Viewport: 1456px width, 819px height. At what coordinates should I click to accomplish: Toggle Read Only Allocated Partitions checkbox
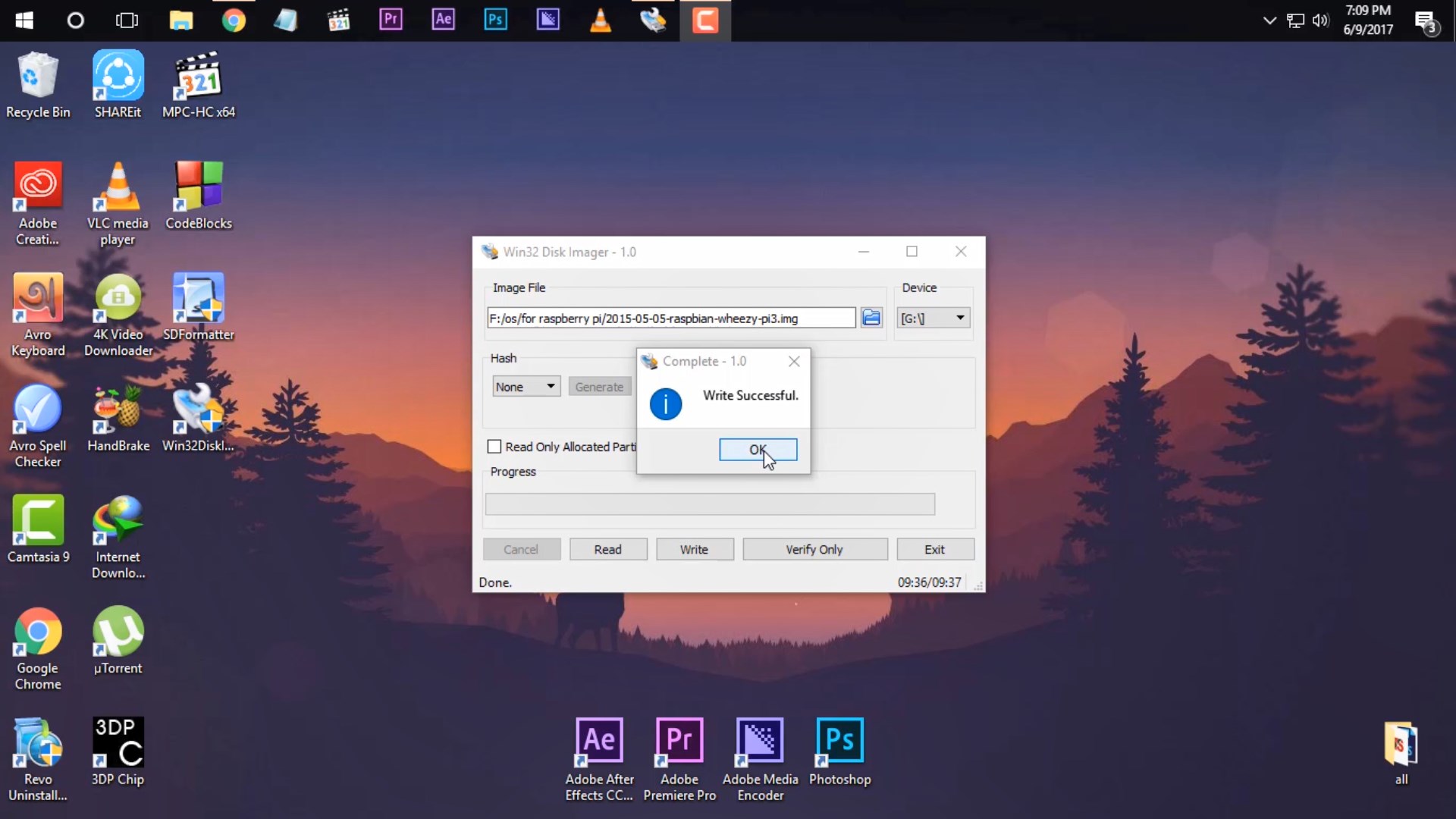tap(494, 447)
